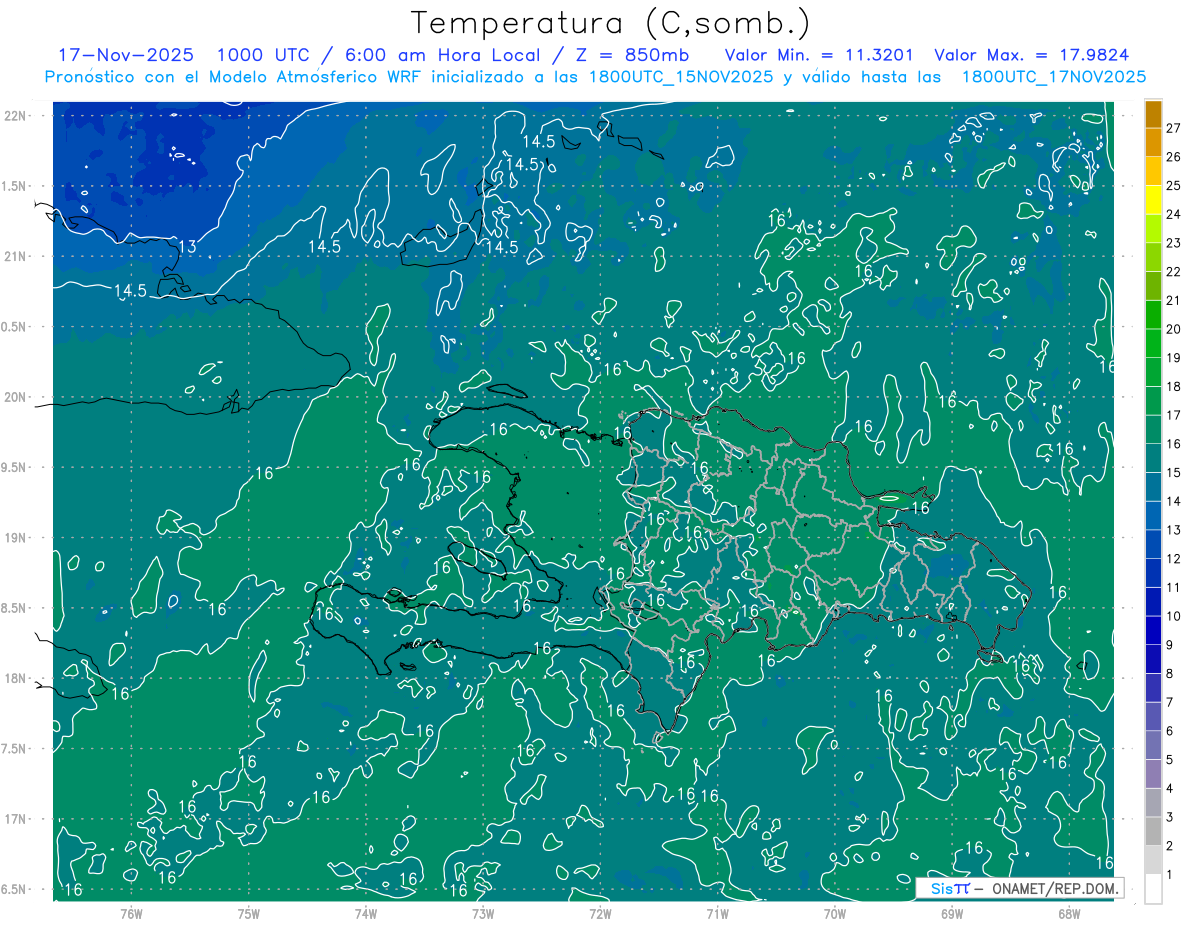1200x927 pixels.
Task: Click 'Valor Min. = 11.3201' text
Action: coord(817,55)
